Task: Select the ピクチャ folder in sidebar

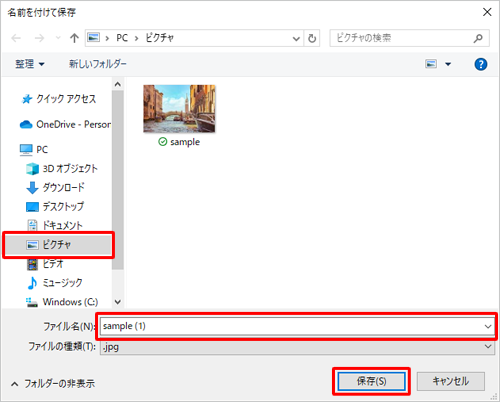Action: point(58,245)
